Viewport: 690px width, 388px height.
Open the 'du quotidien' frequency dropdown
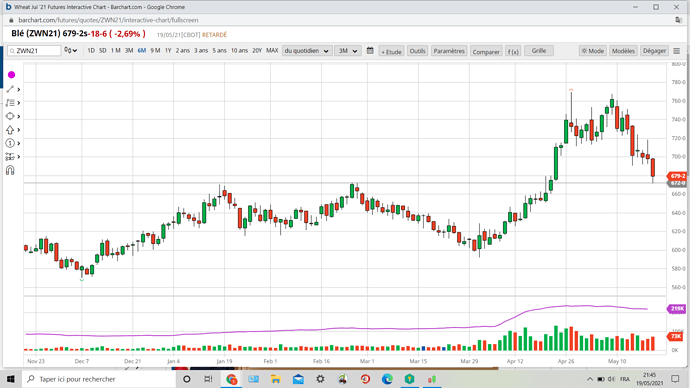pos(307,51)
